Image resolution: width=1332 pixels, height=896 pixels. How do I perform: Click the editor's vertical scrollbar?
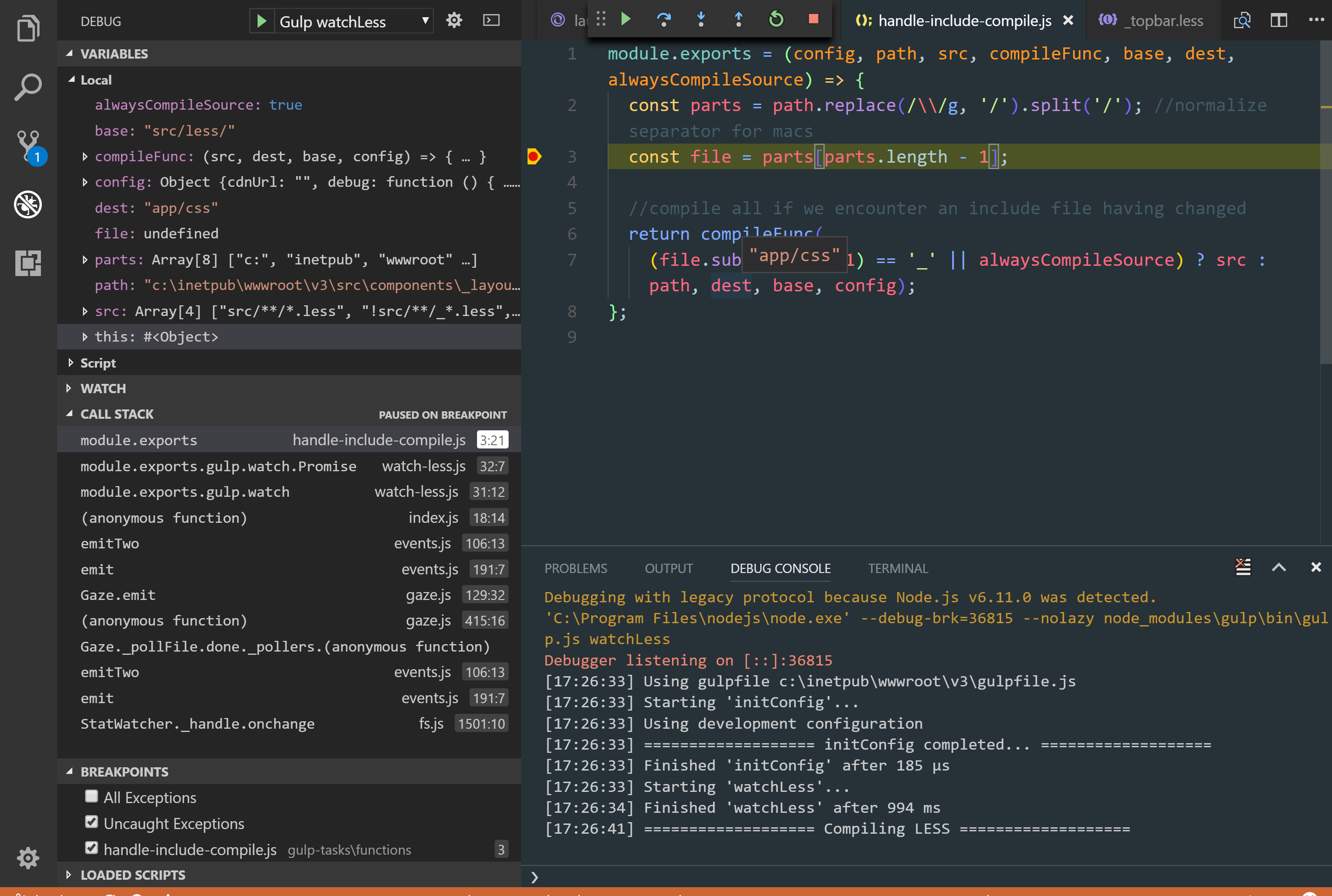1325,229
